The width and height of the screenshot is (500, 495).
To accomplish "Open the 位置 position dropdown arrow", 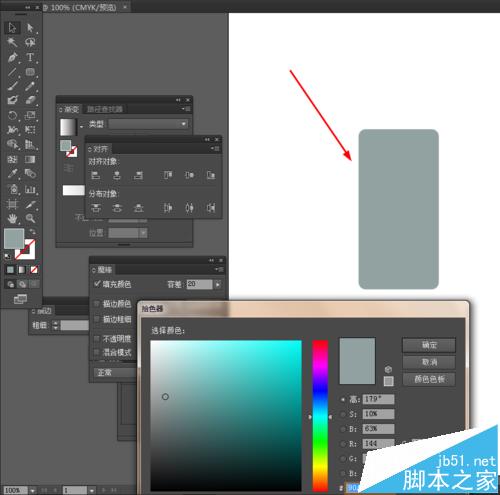I will (143, 233).
